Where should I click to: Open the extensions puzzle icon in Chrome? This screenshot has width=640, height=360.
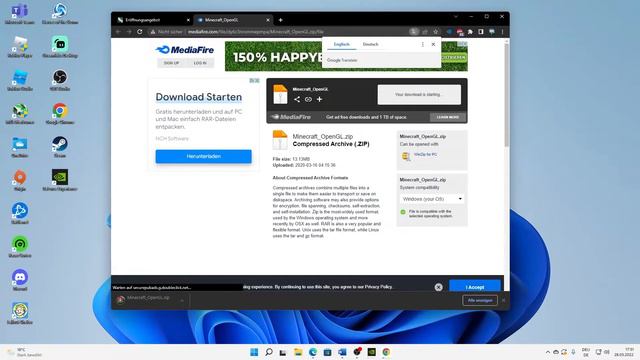pyautogui.click(x=470, y=31)
